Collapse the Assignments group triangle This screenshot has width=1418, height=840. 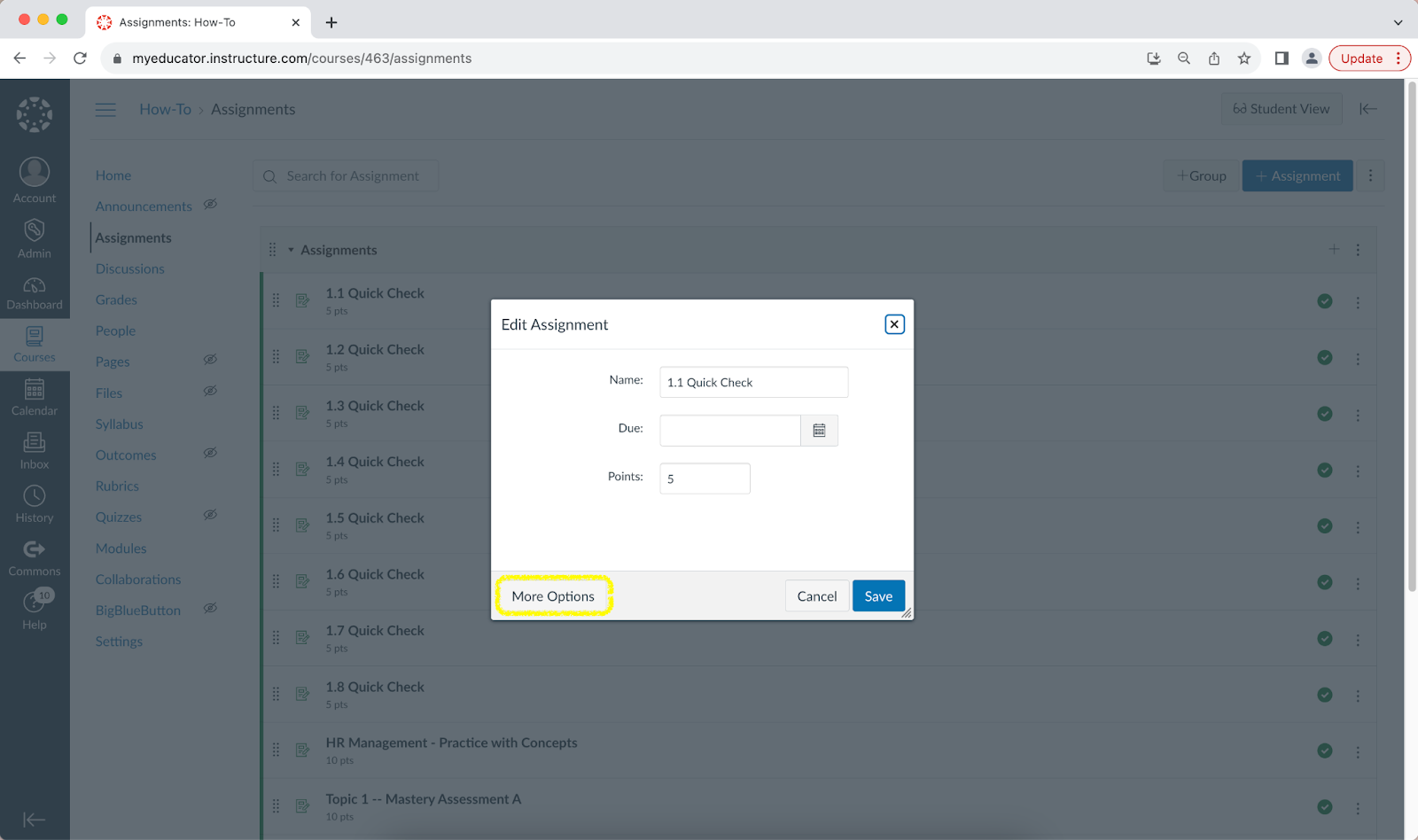(291, 250)
